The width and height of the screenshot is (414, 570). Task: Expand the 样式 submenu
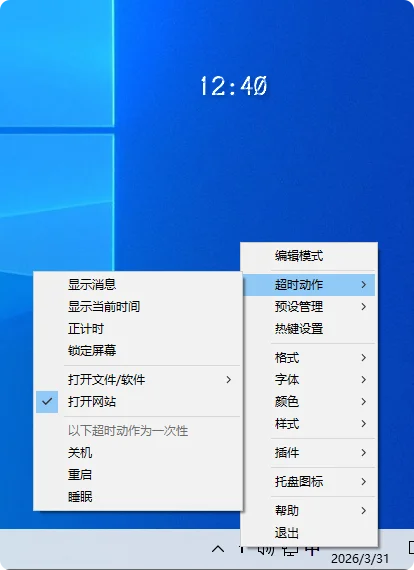pos(309,424)
